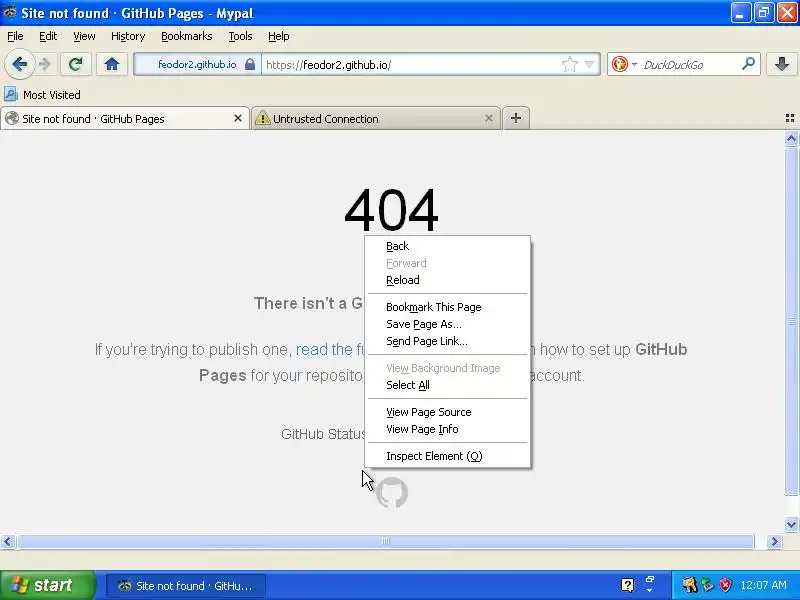
Task: Open View Page Info entry
Action: pyautogui.click(x=447, y=429)
